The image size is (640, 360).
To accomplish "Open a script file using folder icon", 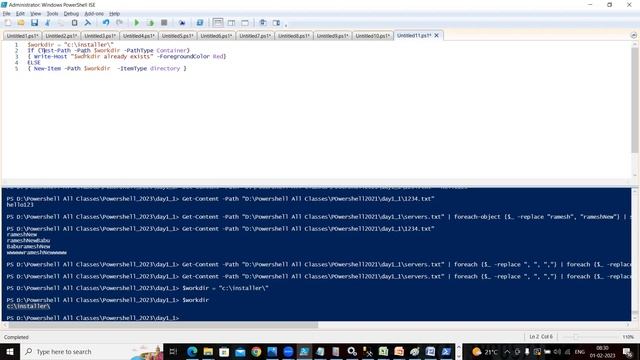I will point(21,23).
